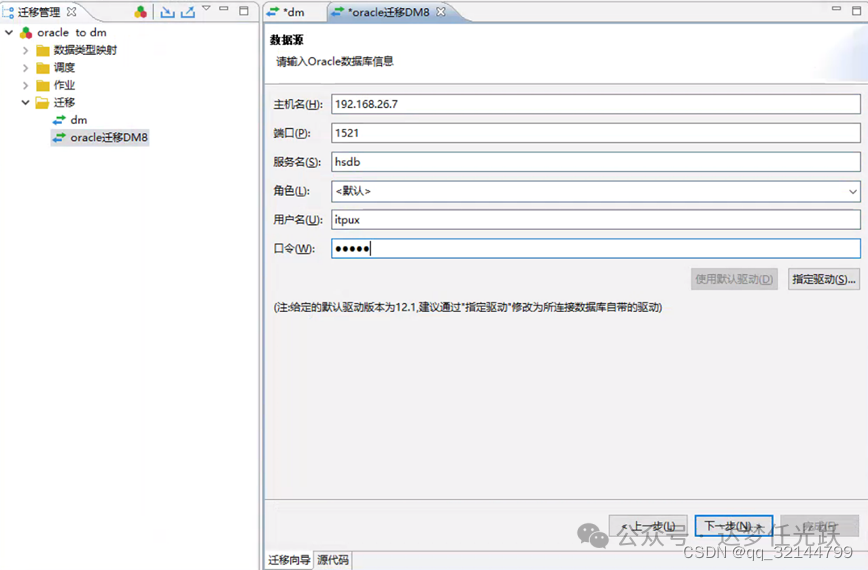868x570 pixels.
Task: Click the import icon in migration panel toolbar
Action: pos(167,12)
